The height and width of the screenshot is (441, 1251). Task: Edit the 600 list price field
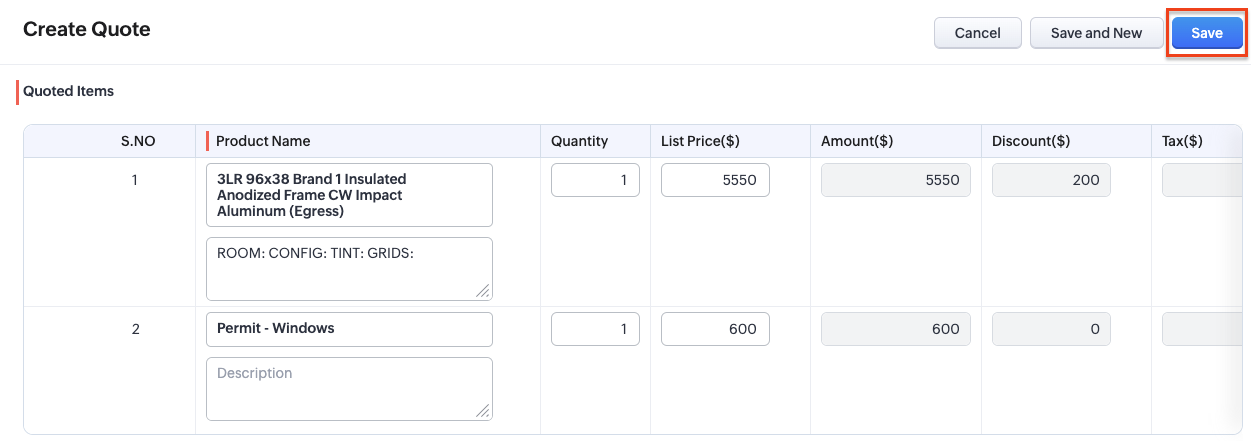[x=715, y=329]
